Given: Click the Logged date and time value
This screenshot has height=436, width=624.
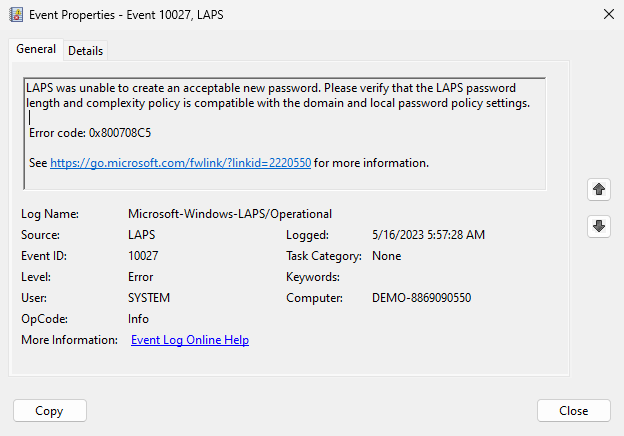Looking at the screenshot, I should pos(429,235).
